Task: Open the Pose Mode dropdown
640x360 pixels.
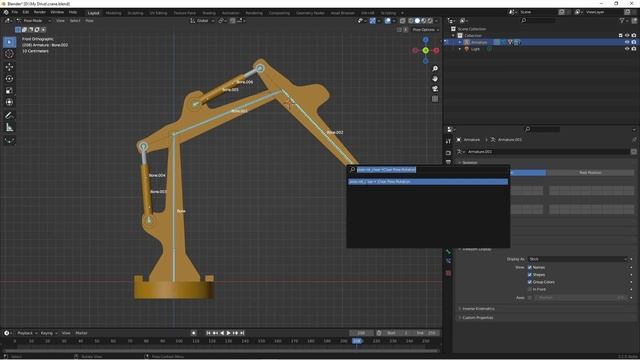Action: (x=34, y=20)
